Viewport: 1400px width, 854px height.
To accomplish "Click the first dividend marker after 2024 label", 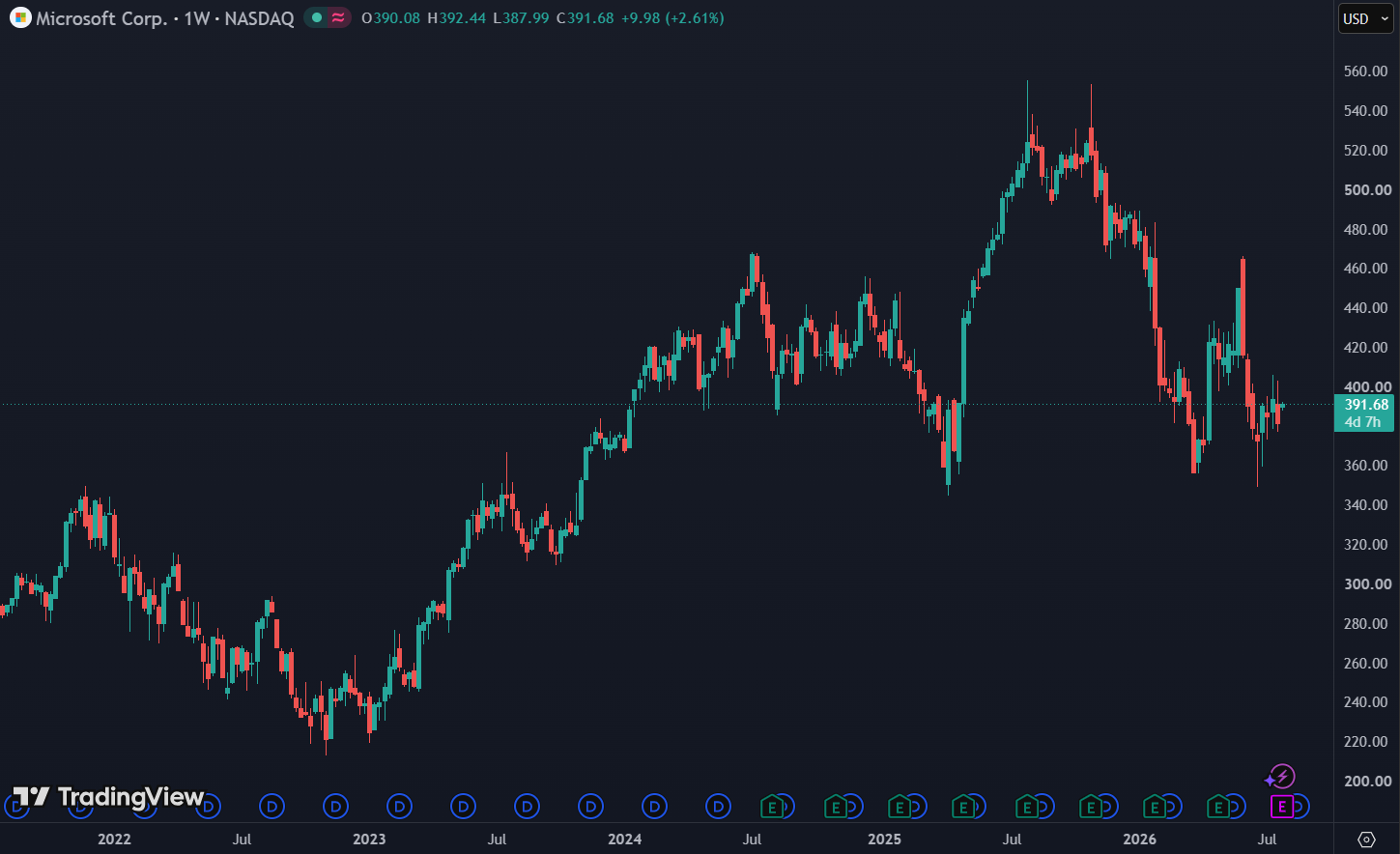I will coord(654,806).
